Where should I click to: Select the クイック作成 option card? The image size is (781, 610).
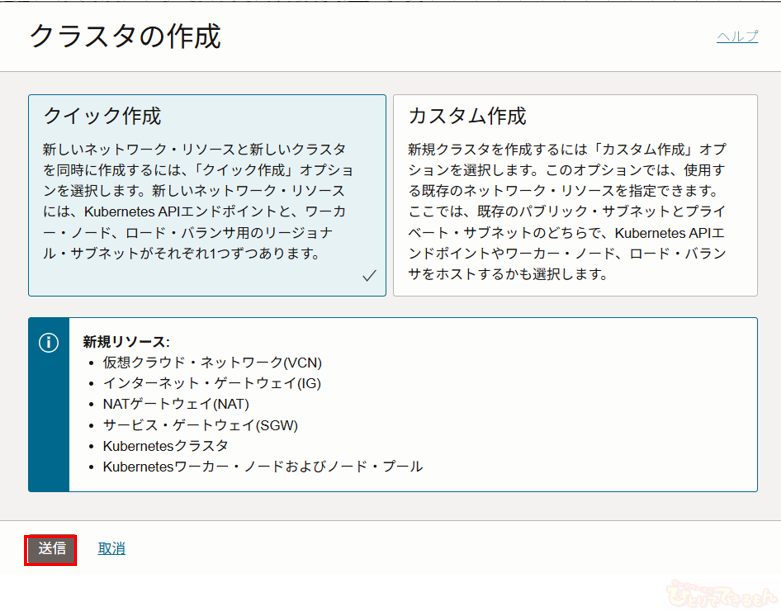click(207, 195)
